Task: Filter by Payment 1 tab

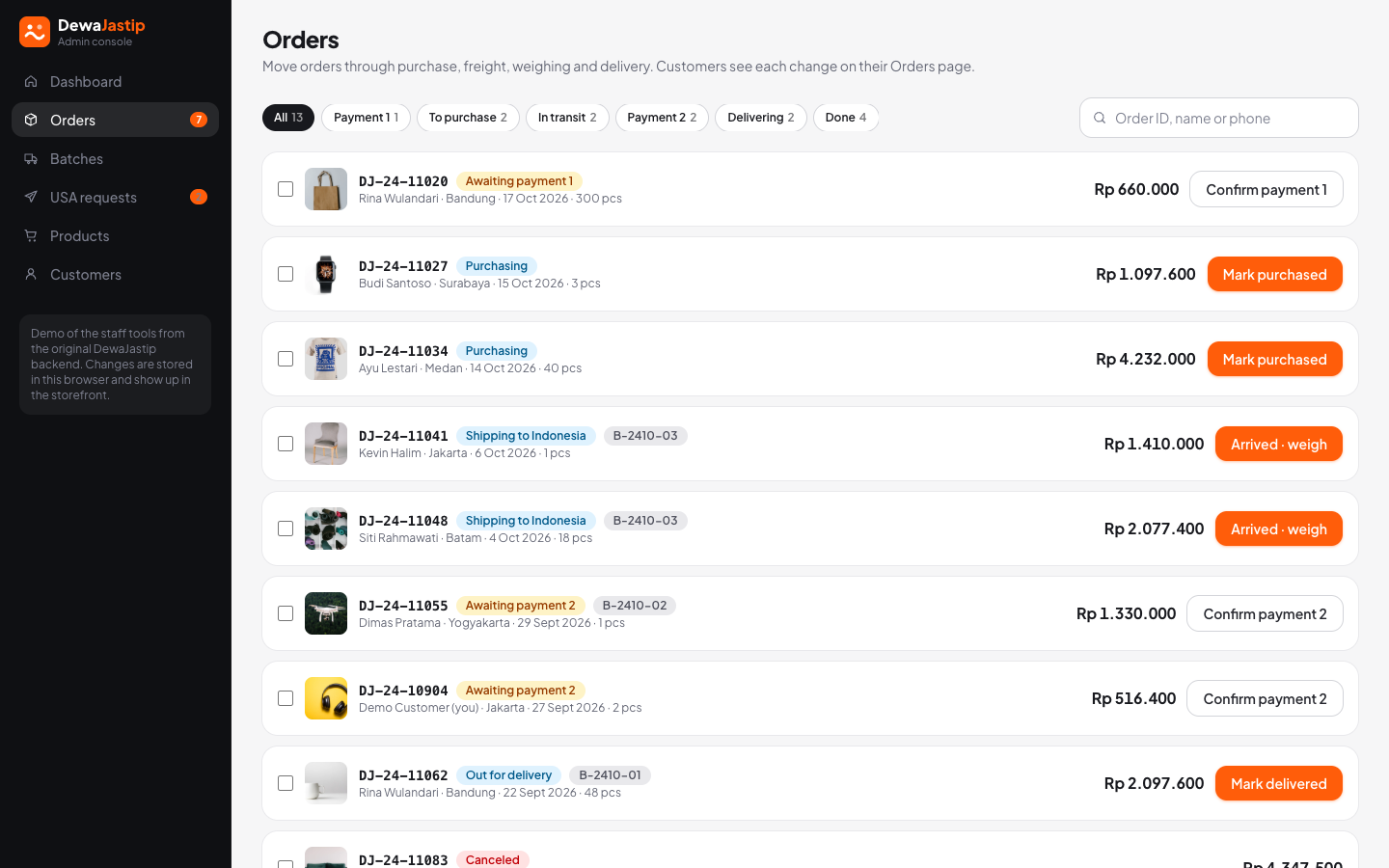Action: pos(366,118)
